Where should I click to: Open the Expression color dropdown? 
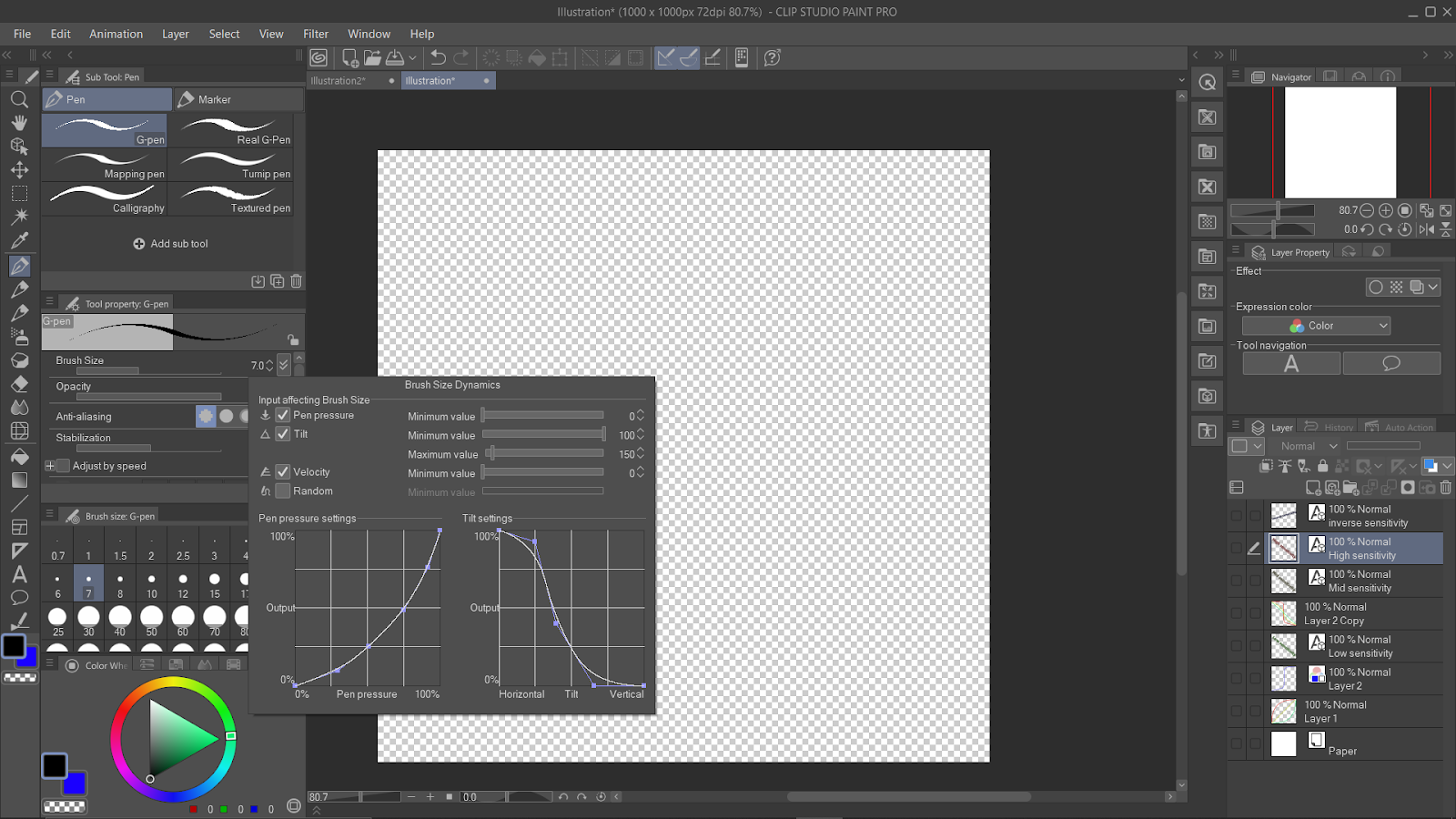1316,326
